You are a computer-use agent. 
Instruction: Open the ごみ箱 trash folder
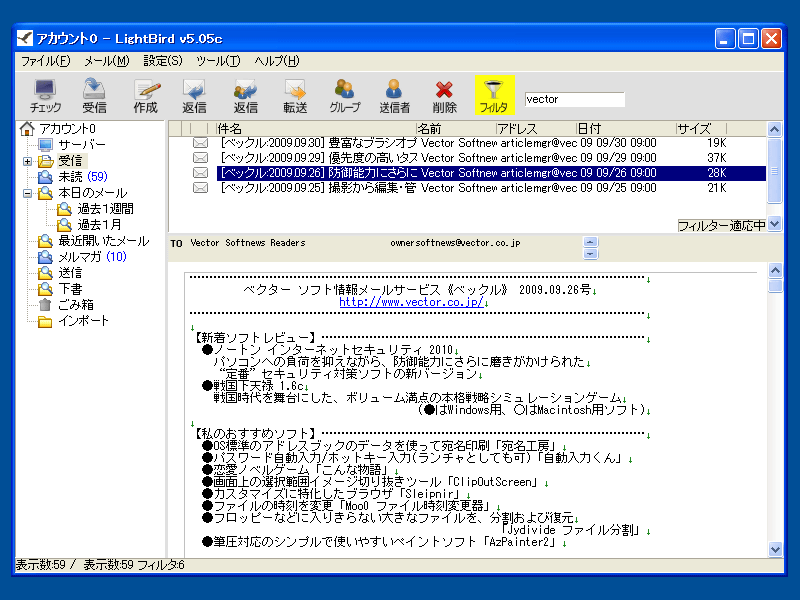pyautogui.click(x=76, y=305)
